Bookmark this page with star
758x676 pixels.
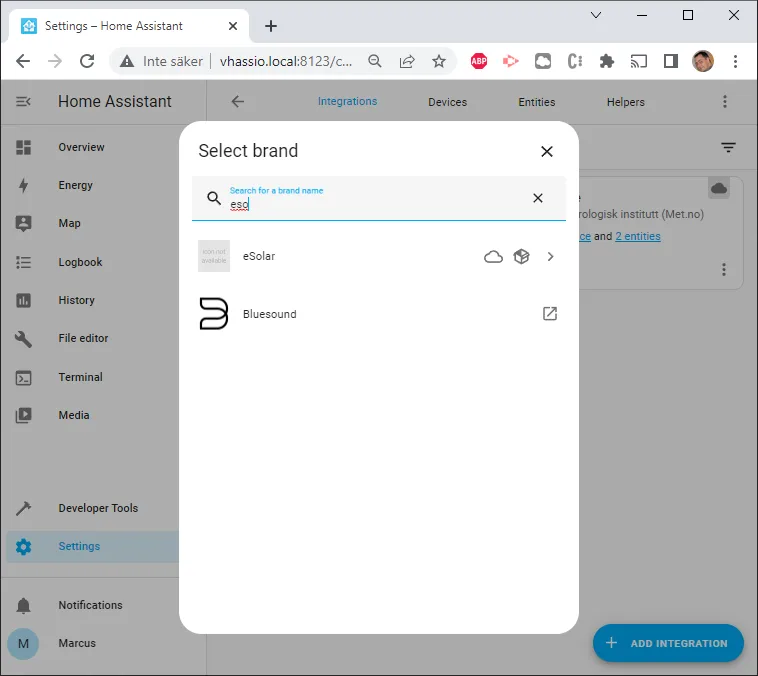(439, 61)
